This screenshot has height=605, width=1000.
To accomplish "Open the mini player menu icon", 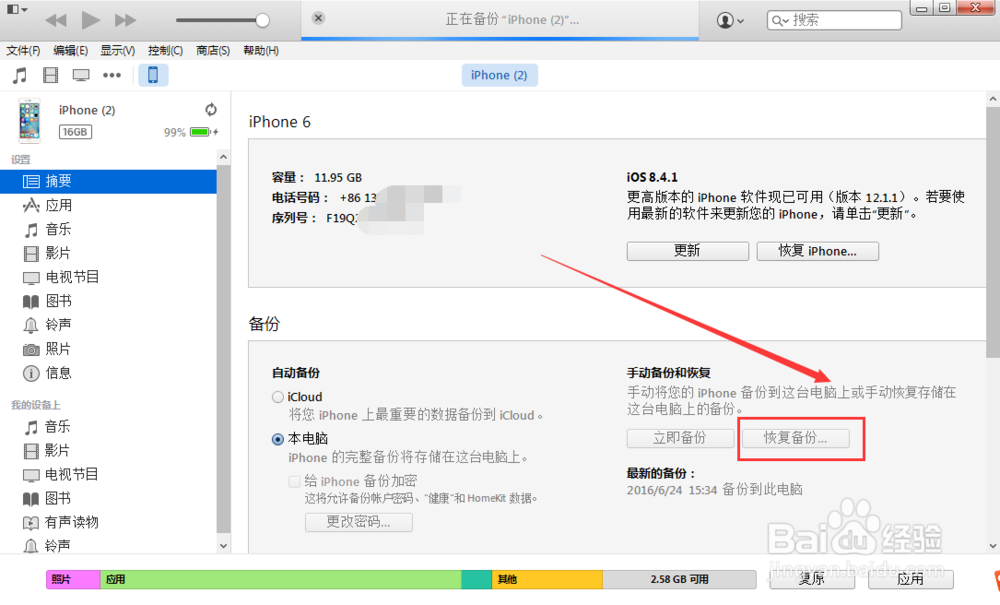I will point(17,9).
